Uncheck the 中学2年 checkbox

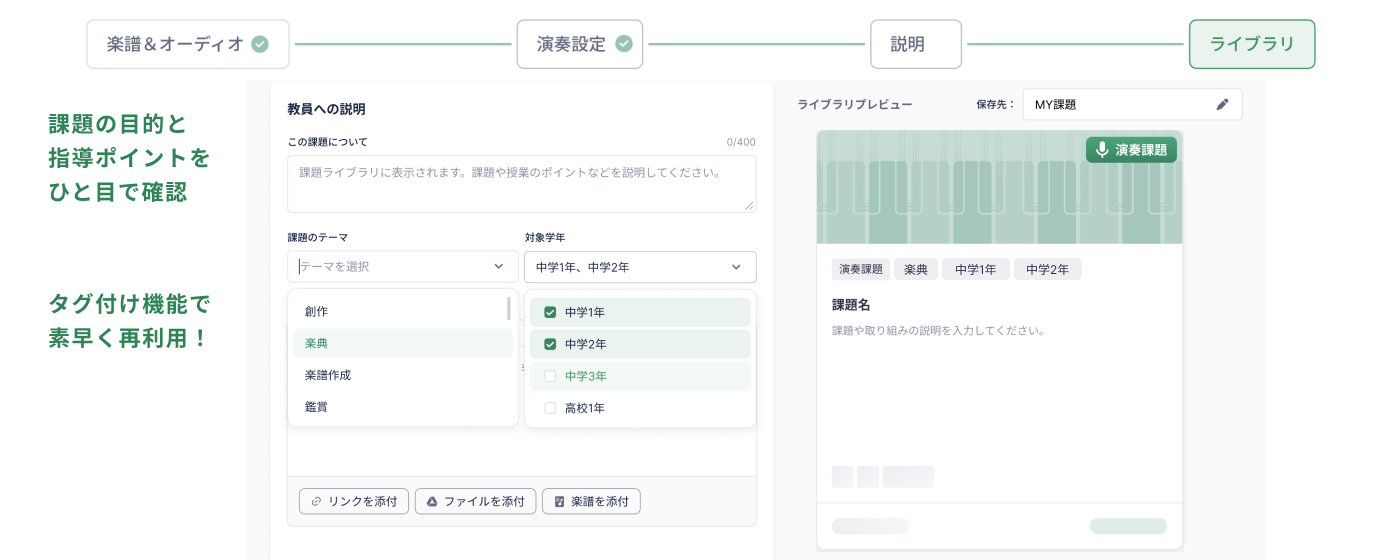click(550, 344)
